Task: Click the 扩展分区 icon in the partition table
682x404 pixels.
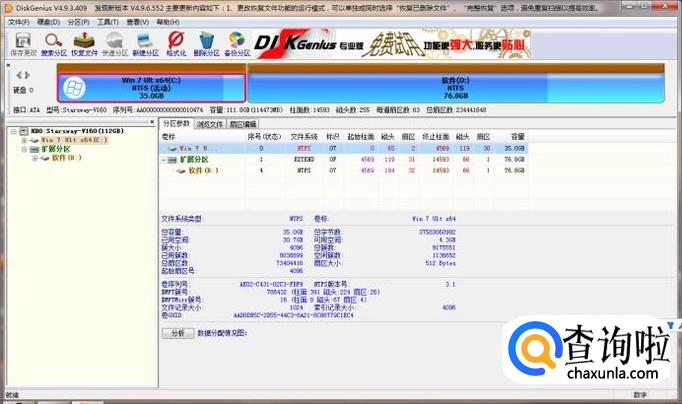Action: point(173,160)
